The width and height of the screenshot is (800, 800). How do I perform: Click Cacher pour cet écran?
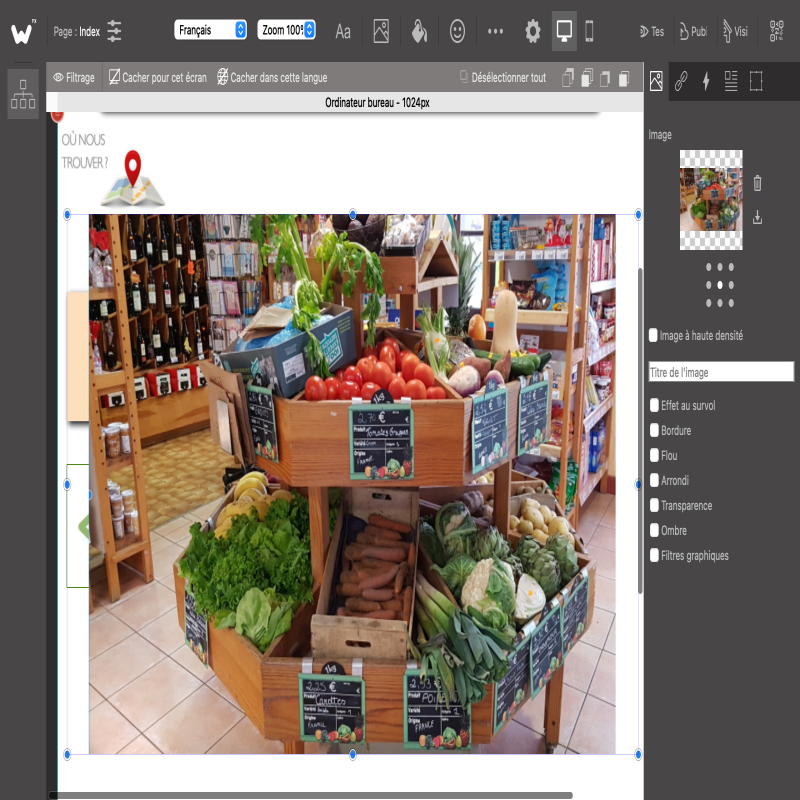[158, 77]
